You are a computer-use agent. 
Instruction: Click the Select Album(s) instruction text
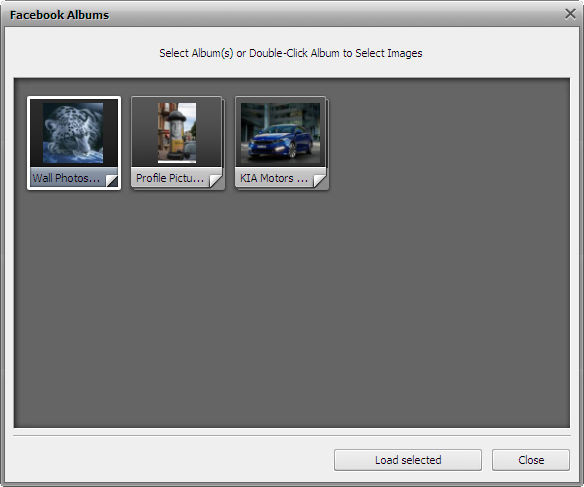[x=291, y=53]
